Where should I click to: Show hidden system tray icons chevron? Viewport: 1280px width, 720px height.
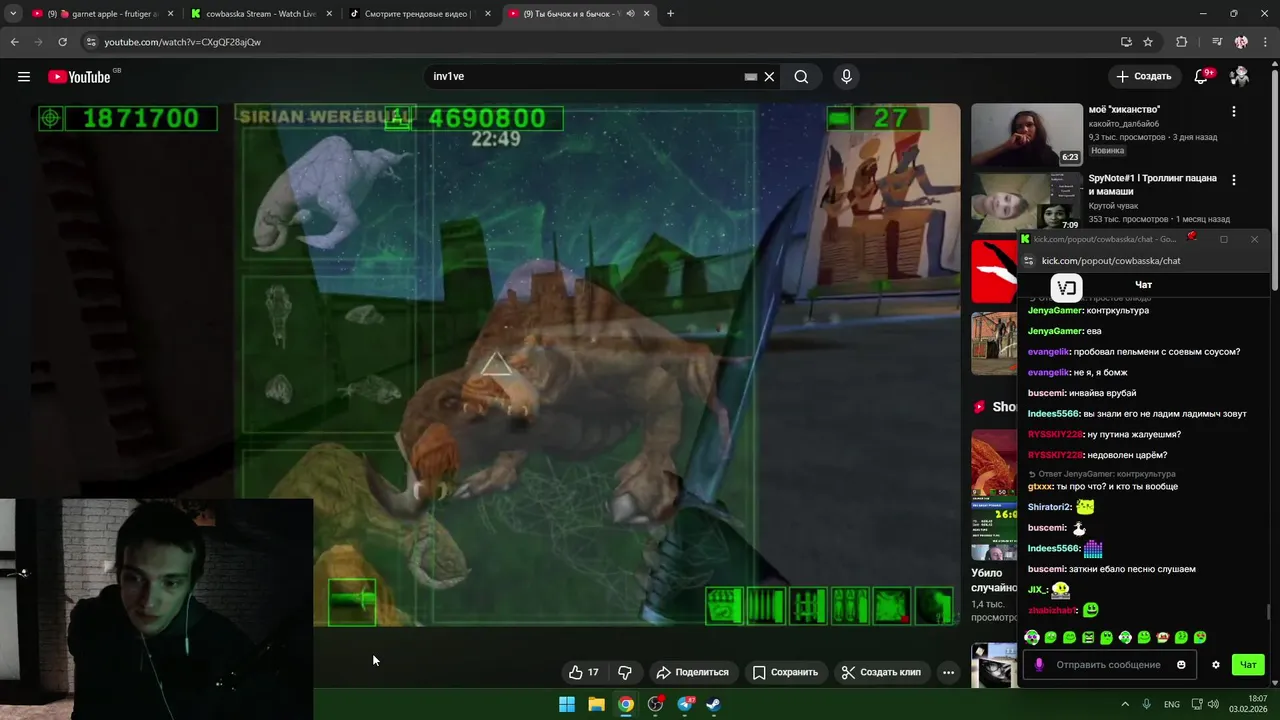click(1125, 704)
